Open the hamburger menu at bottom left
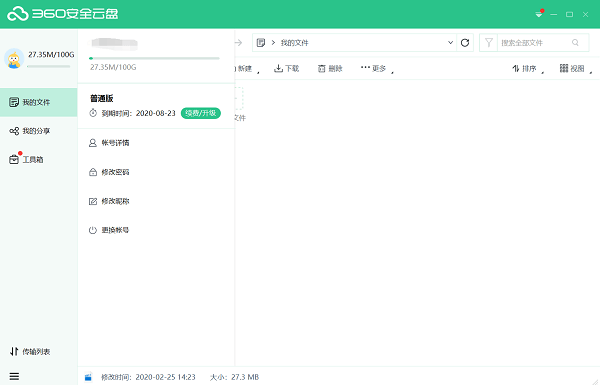The height and width of the screenshot is (385, 600). tap(14, 376)
